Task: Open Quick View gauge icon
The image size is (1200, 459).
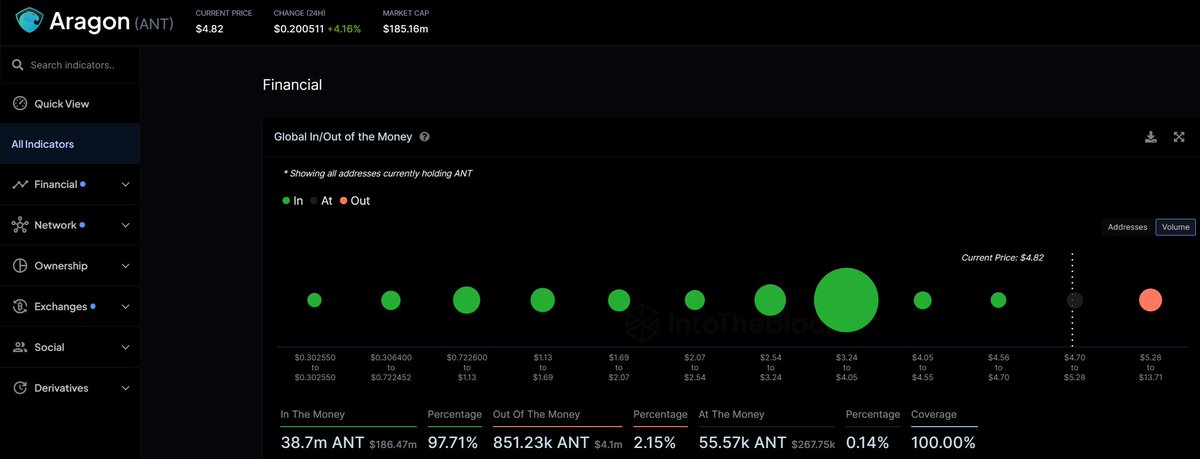Action: pyautogui.click(x=20, y=104)
